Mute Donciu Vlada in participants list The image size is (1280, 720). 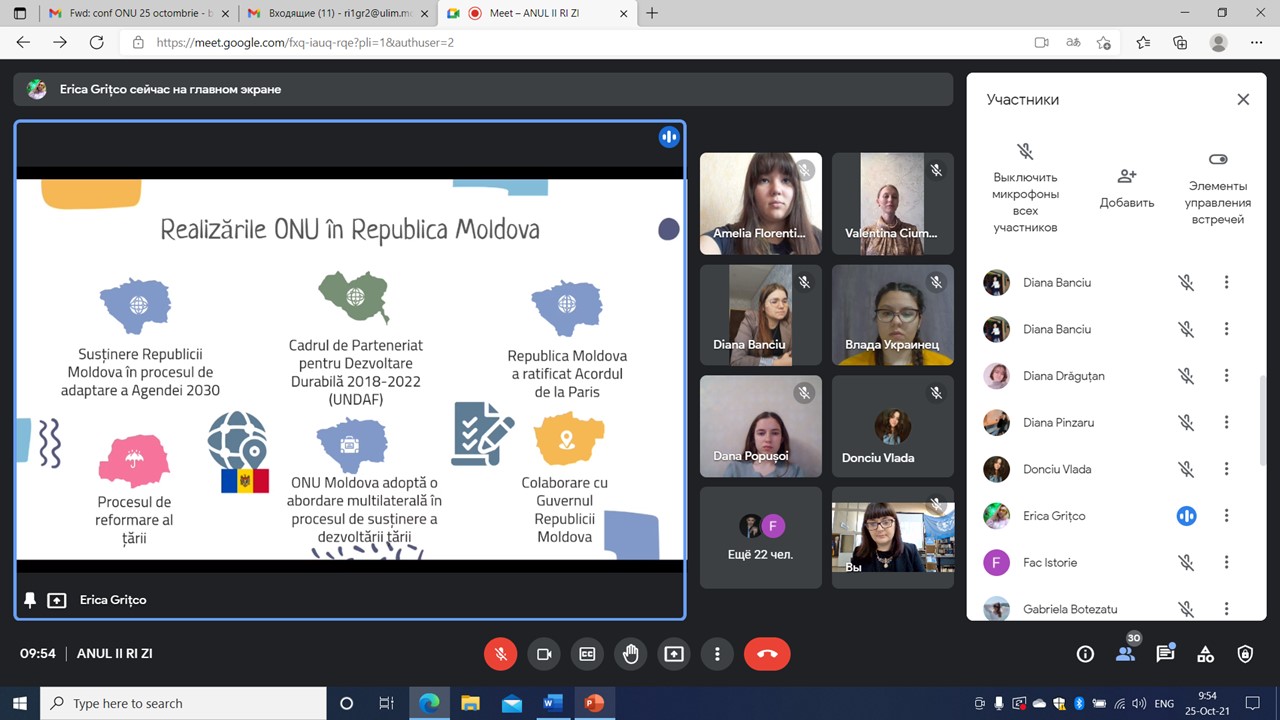[1186, 469]
